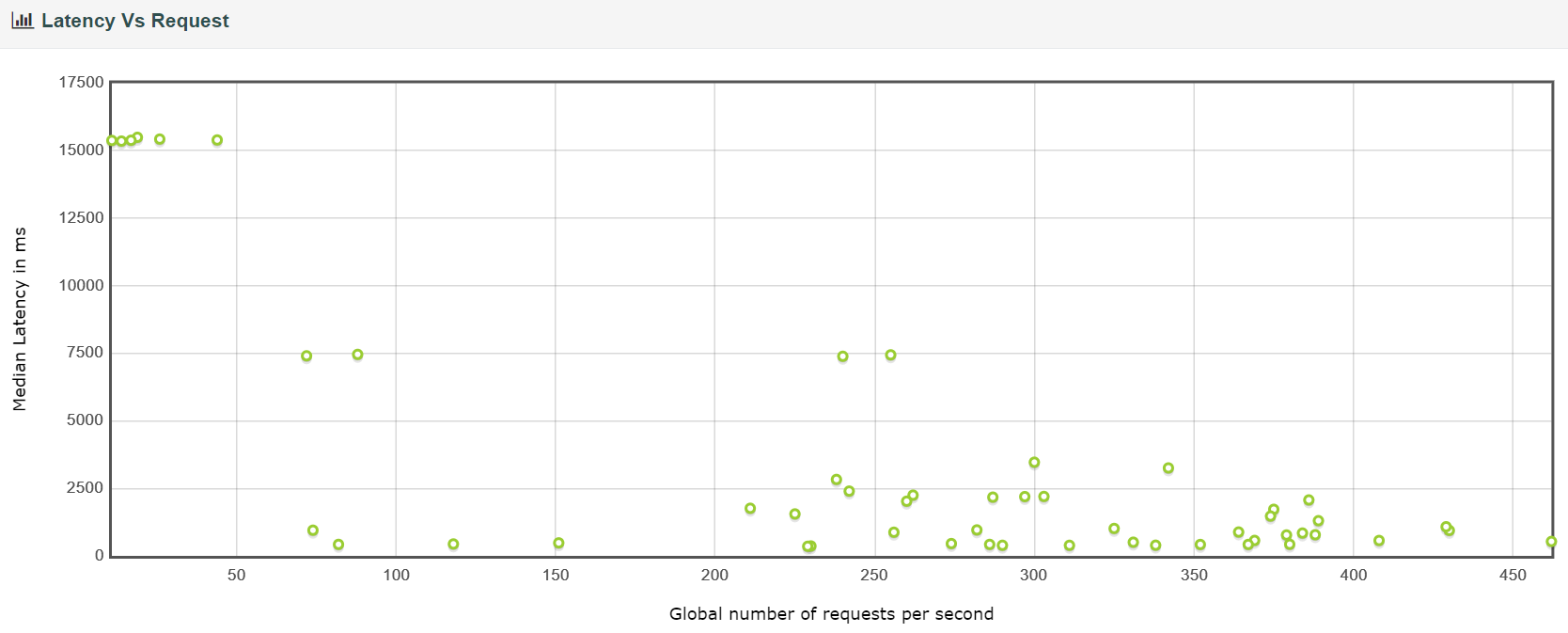The image size is (1568, 633).
Task: Click the Global number of requests per second label
Action: point(831,614)
